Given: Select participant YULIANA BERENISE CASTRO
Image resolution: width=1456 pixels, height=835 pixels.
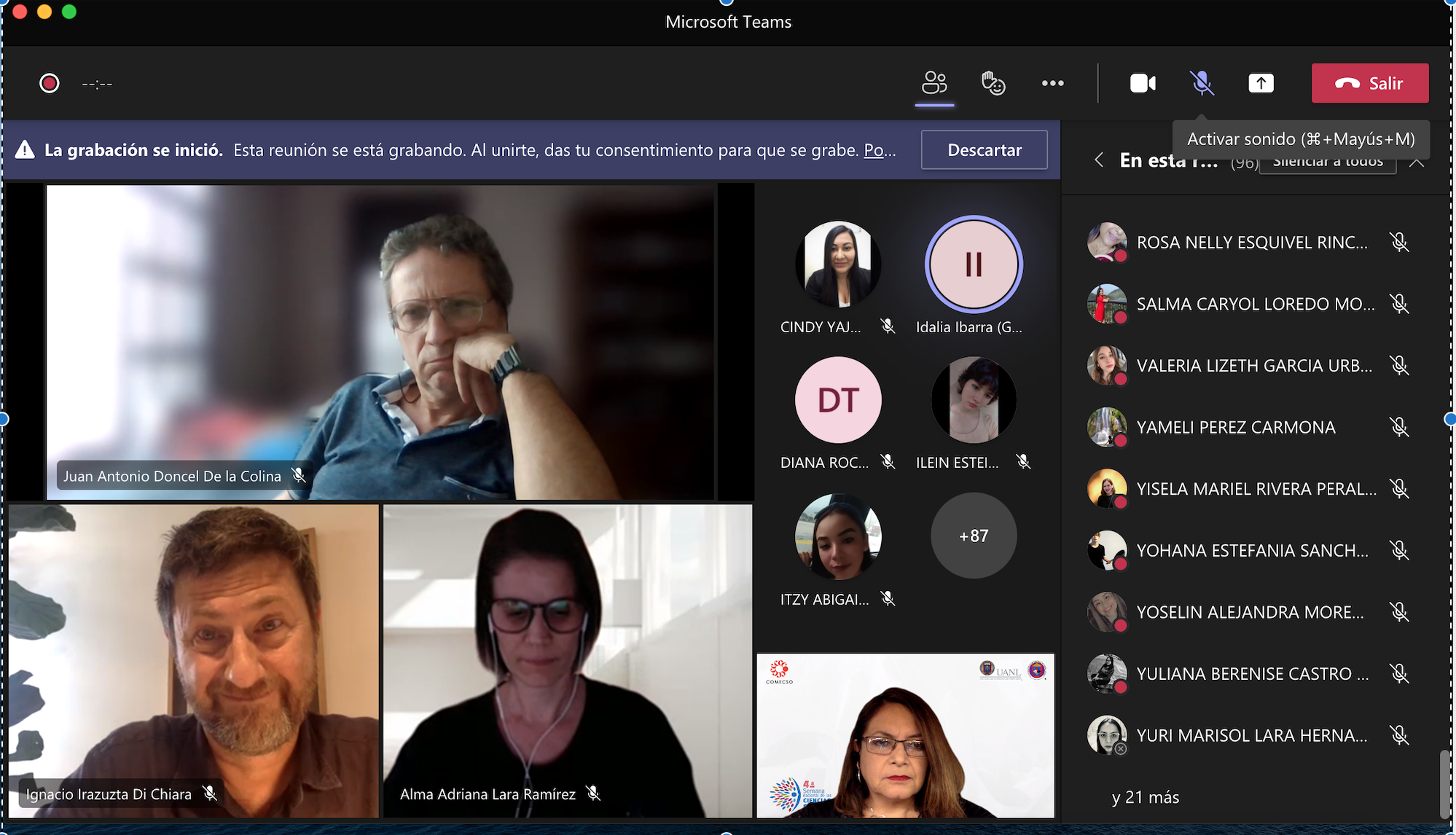Looking at the screenshot, I should [1252, 673].
